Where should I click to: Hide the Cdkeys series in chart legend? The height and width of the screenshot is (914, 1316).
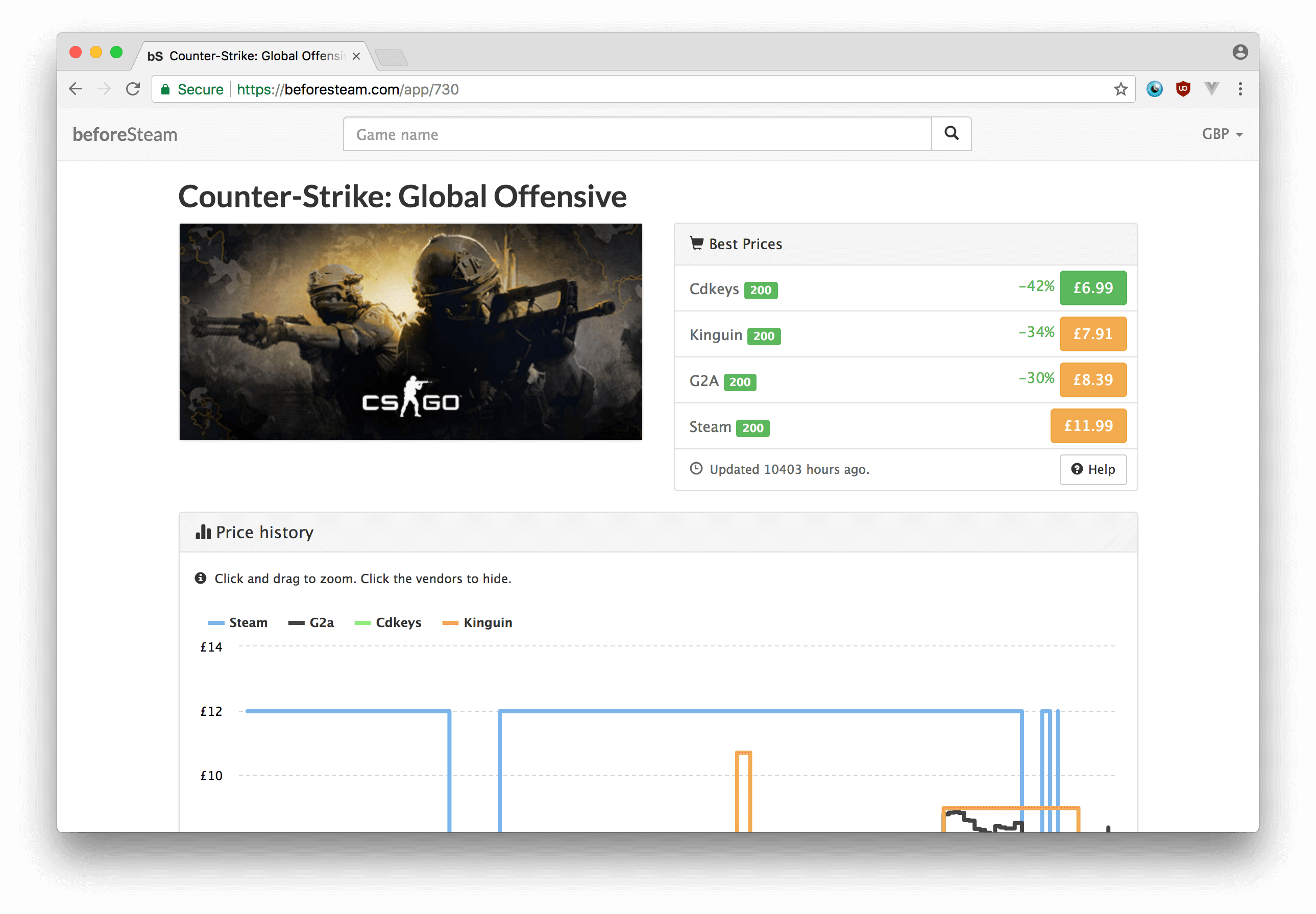coord(388,623)
